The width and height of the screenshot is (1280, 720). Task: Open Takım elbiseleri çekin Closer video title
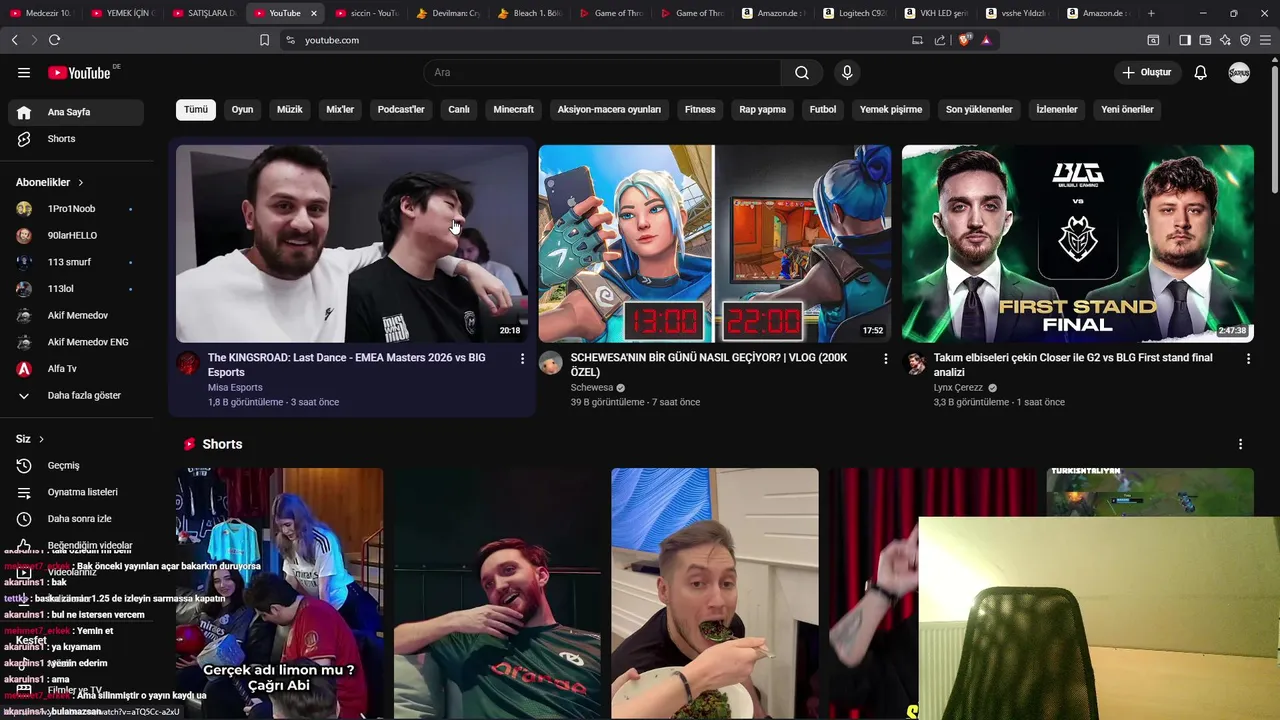coord(1073,365)
